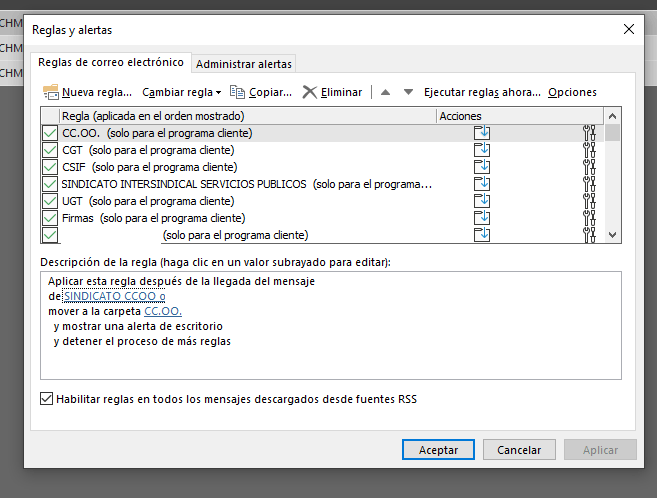The width and height of the screenshot is (657, 498).
Task: Click the rules list scrollbar thumb
Action: (x=612, y=133)
